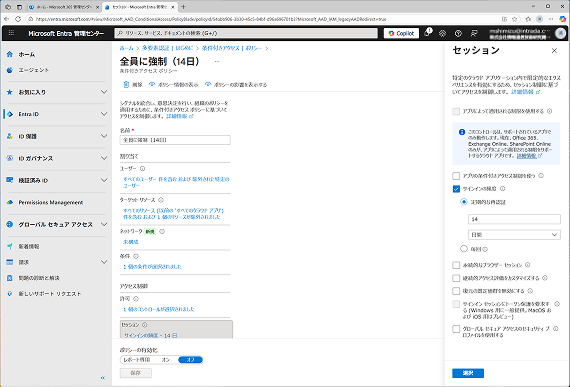Click info icon beside サインインの頻度 checkbox

[502, 189]
